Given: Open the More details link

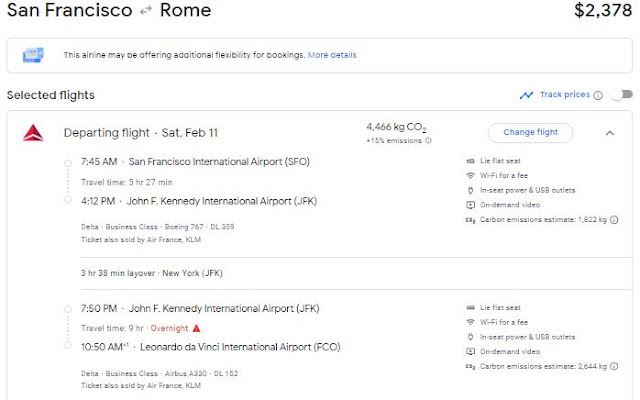Looking at the screenshot, I should click(x=332, y=55).
